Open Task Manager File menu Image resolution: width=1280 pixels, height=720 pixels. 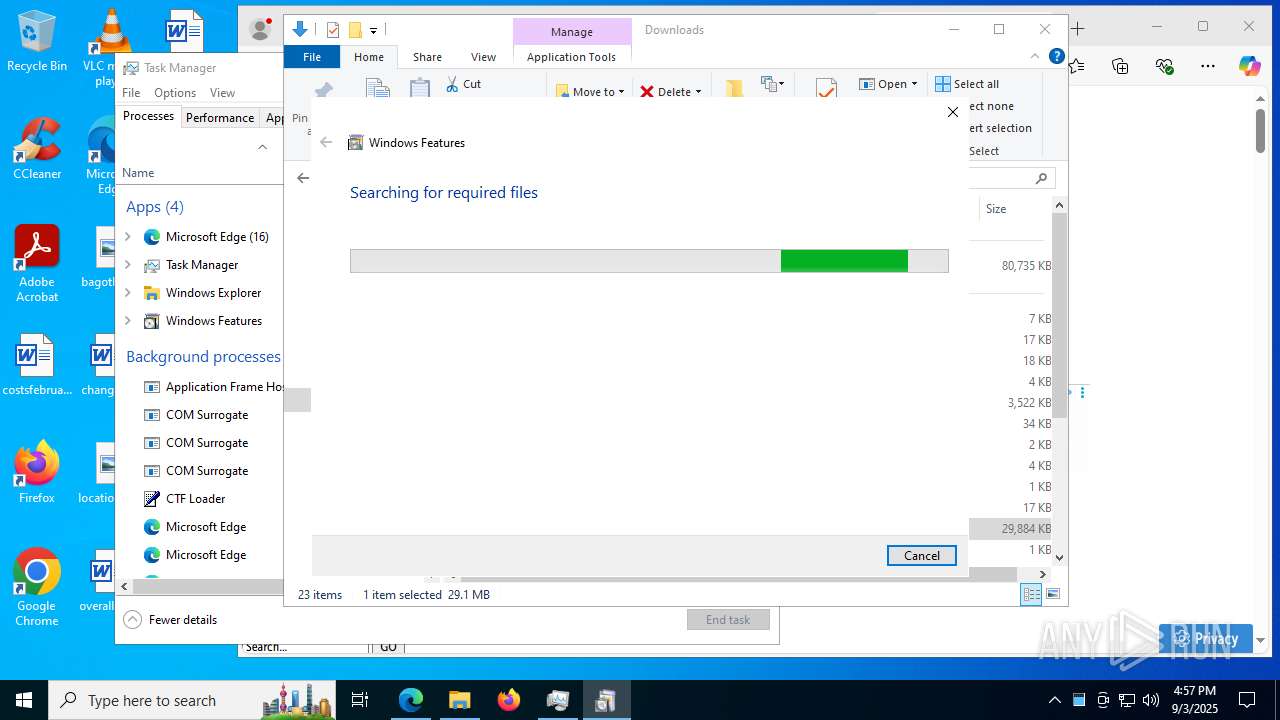[x=131, y=93]
